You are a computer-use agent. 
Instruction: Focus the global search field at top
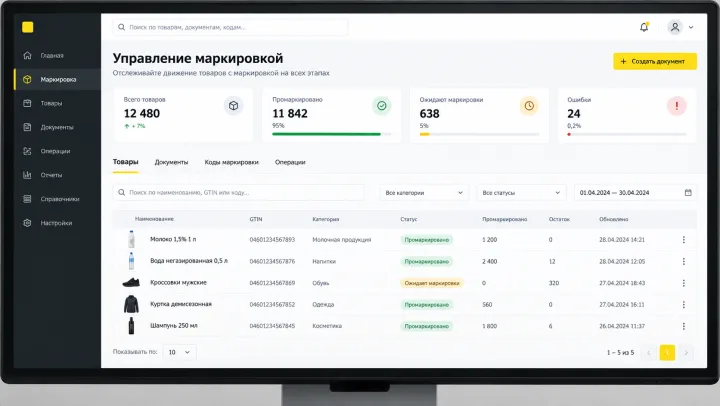pyautogui.click(x=231, y=27)
